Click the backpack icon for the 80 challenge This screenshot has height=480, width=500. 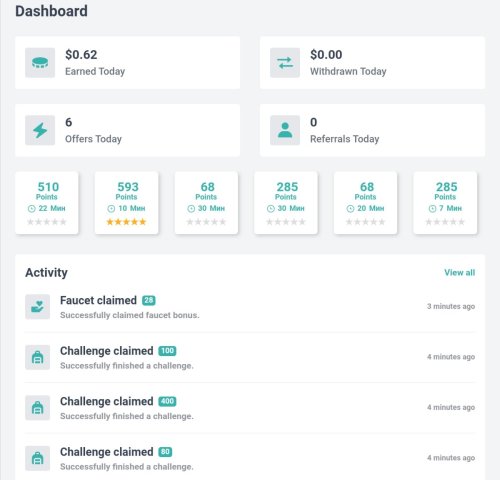pyautogui.click(x=38, y=458)
